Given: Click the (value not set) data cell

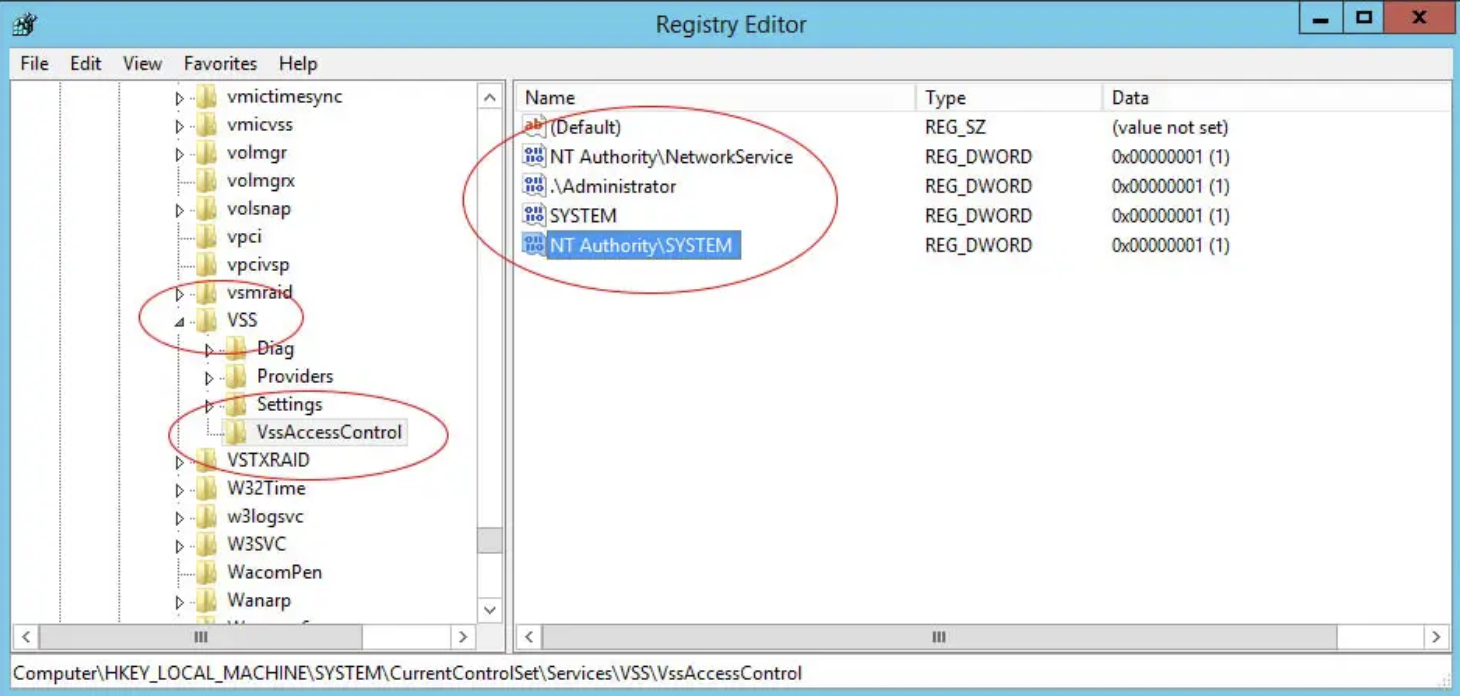Looking at the screenshot, I should [1170, 127].
